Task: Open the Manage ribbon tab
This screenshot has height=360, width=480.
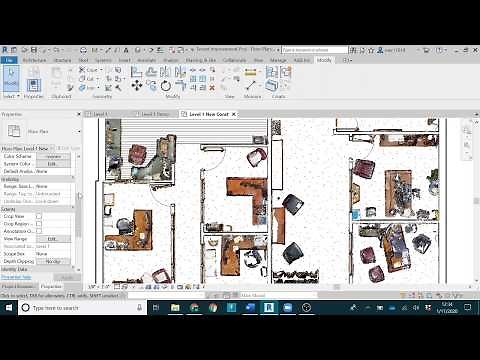Action: coord(278,60)
